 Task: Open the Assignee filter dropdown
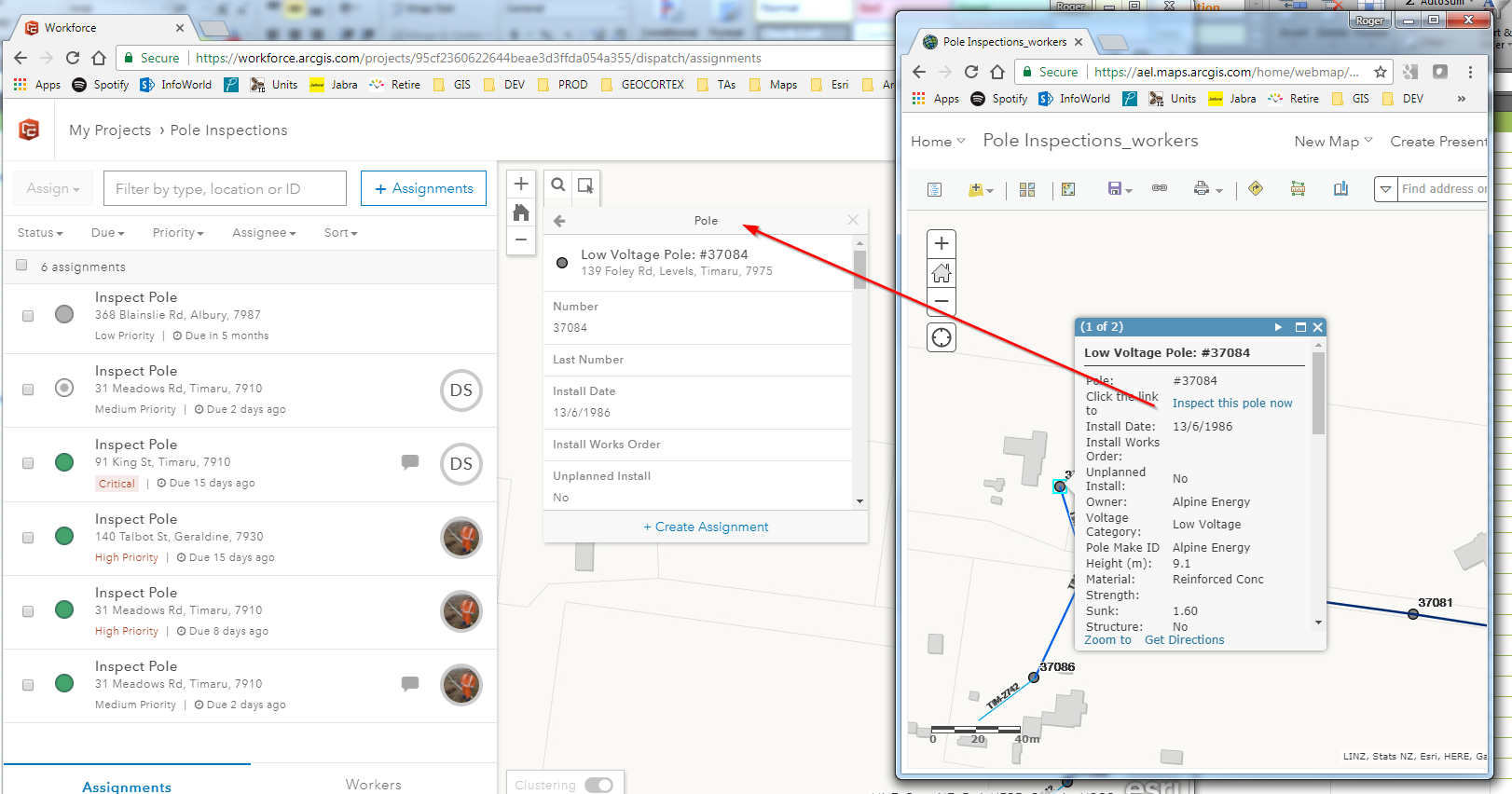[x=264, y=233]
